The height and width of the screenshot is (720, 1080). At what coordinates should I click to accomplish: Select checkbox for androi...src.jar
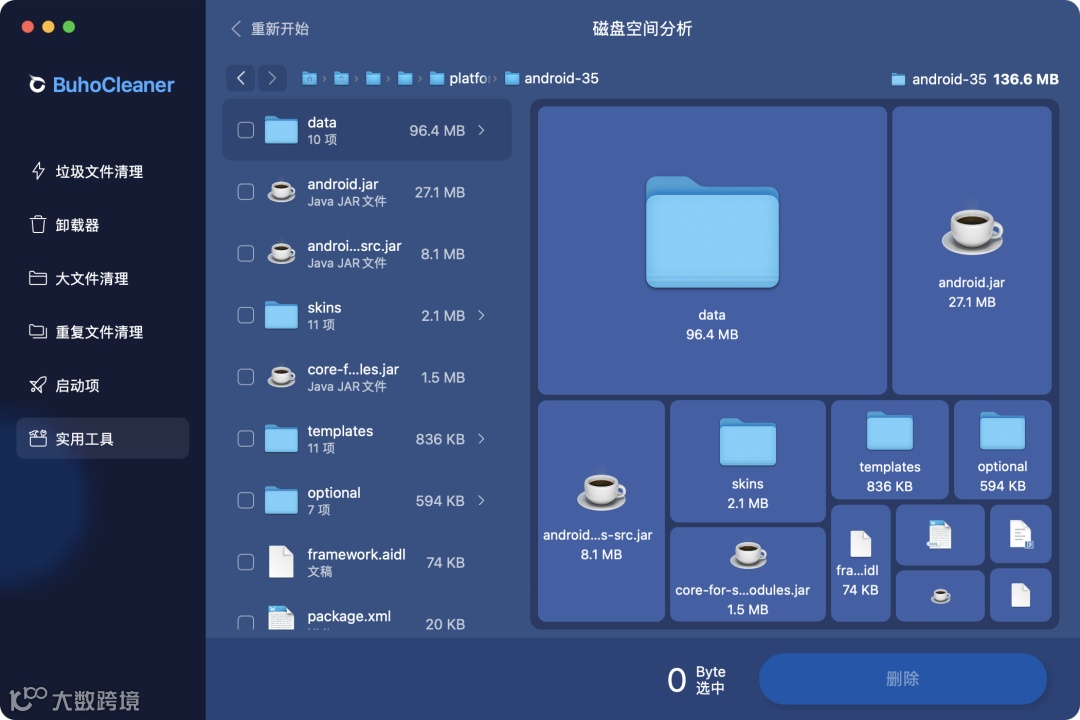246,254
